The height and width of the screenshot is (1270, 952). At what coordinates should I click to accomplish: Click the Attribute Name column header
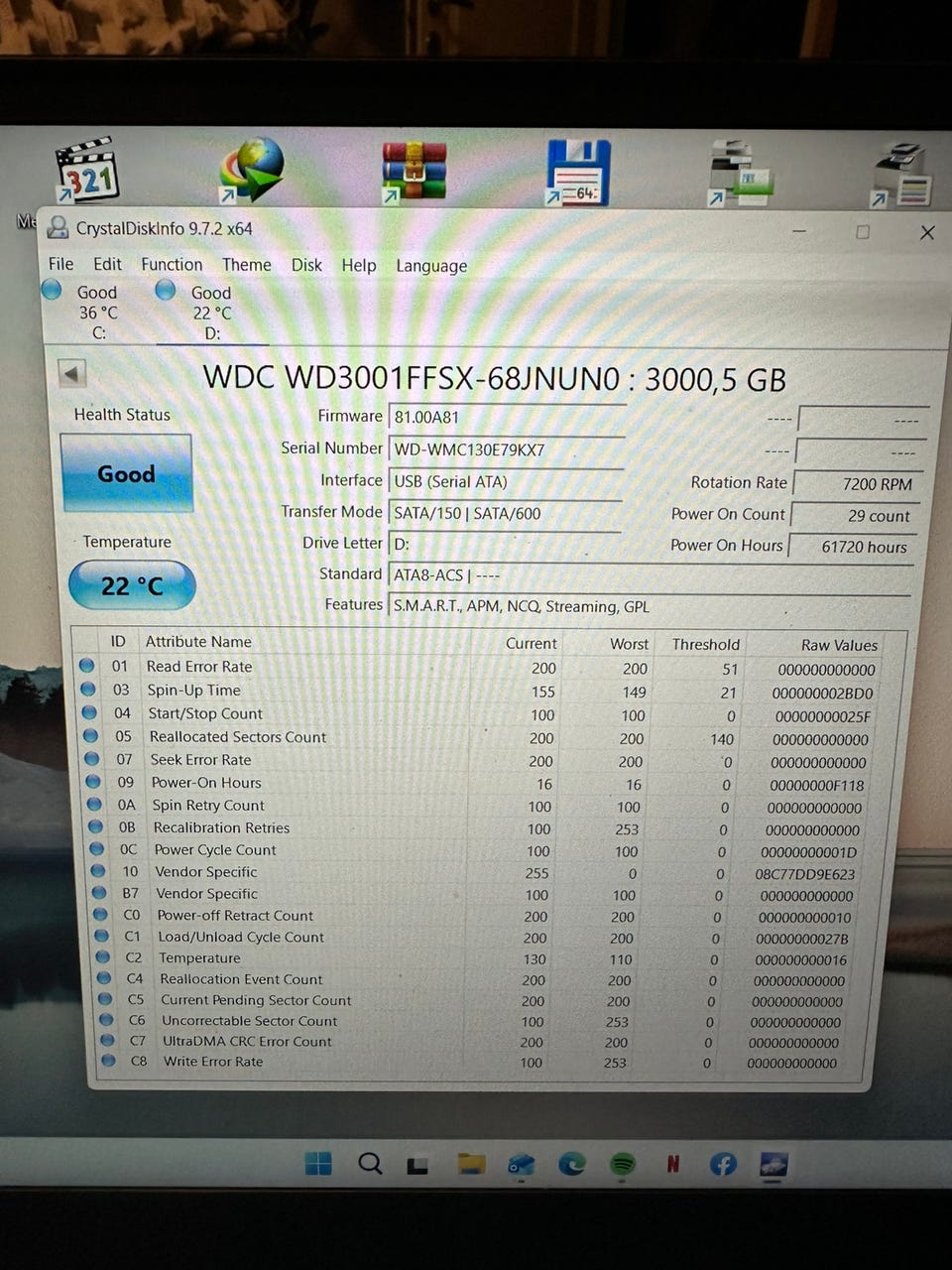click(198, 642)
